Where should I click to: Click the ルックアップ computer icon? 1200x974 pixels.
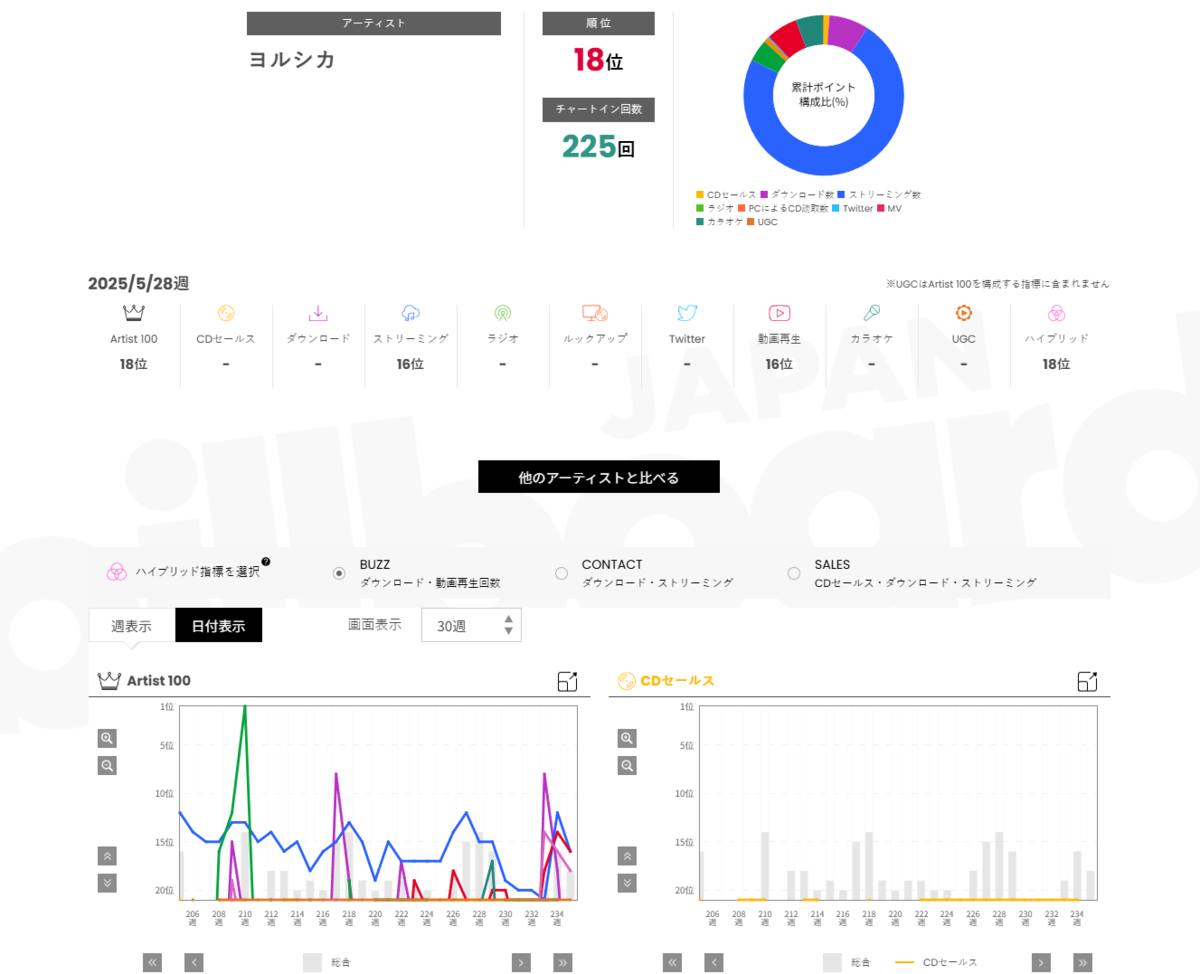click(x=595, y=313)
